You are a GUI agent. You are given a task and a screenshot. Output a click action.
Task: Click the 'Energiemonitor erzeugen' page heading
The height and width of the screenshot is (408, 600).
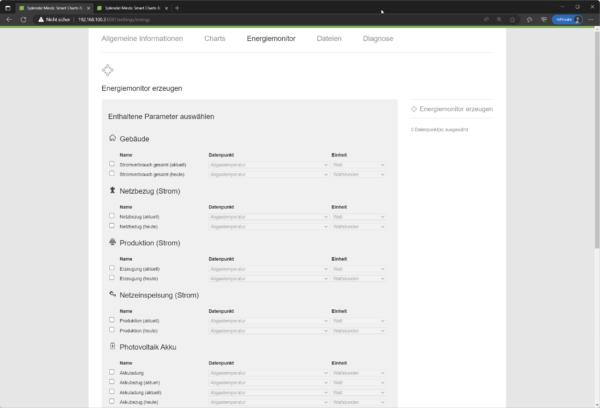pyautogui.click(x=142, y=88)
